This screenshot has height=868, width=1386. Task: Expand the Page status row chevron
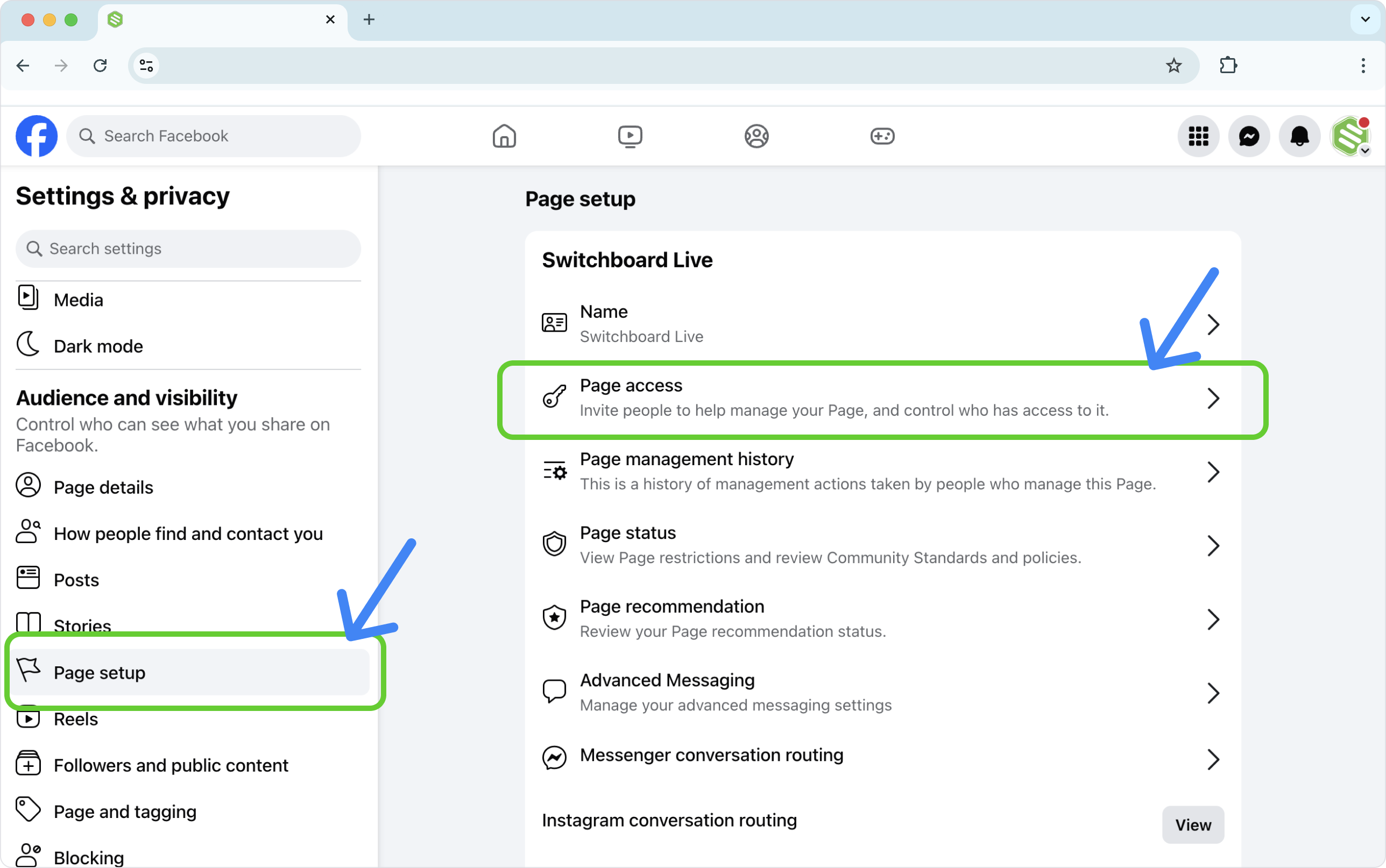tap(1213, 545)
